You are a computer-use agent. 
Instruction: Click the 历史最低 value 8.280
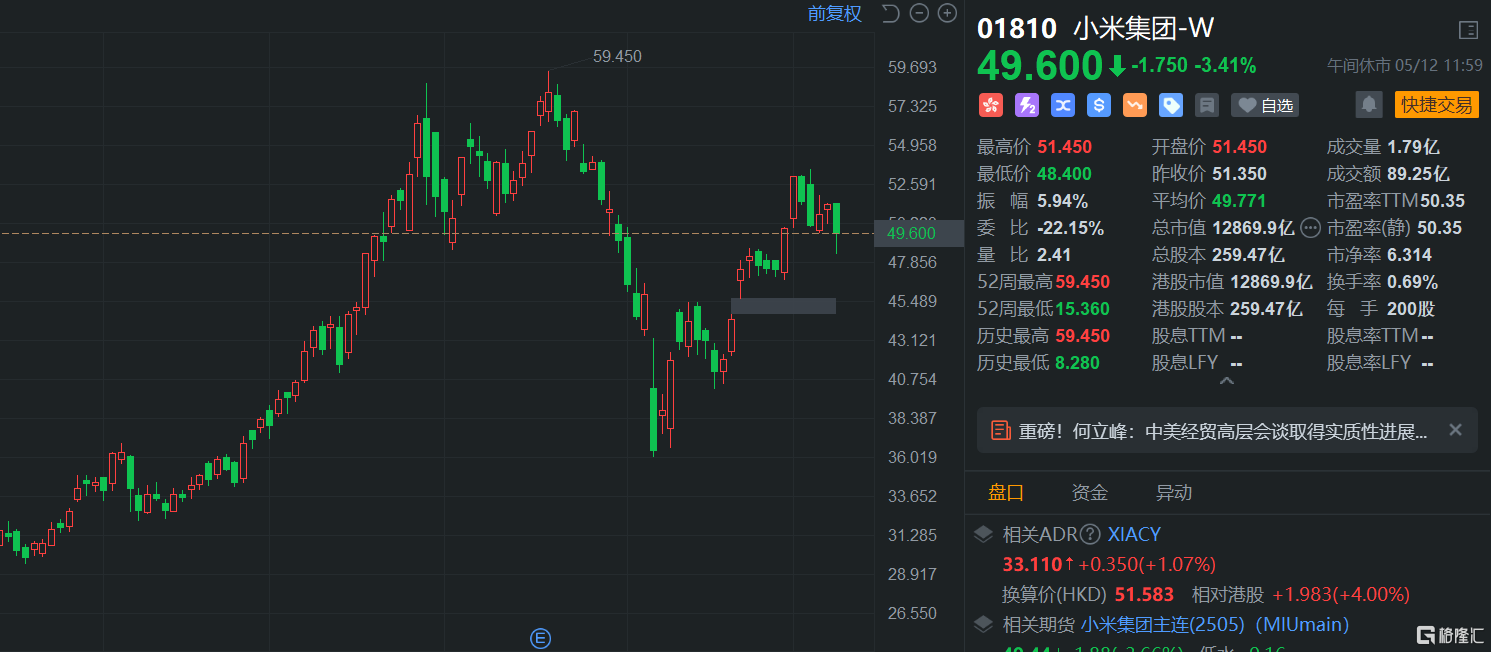click(1077, 363)
